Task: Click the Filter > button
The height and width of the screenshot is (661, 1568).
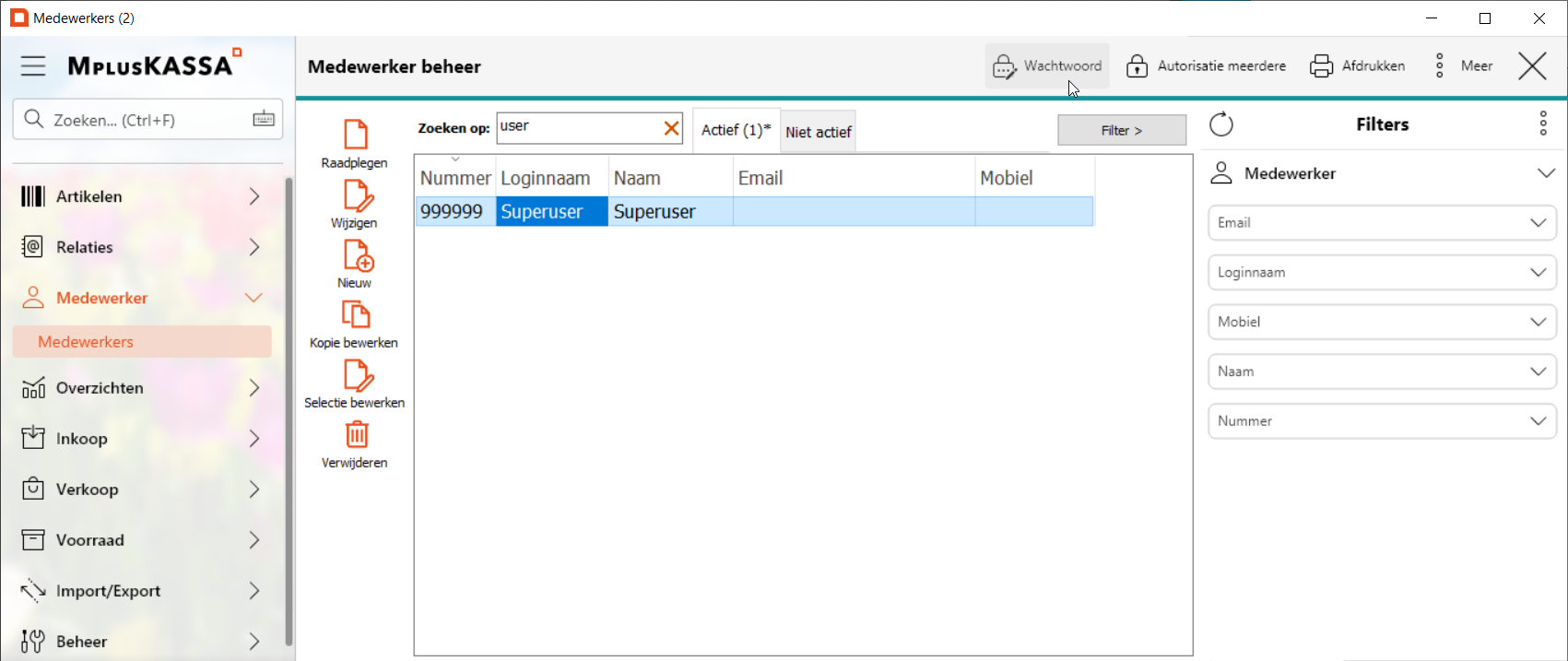Action: (1121, 130)
